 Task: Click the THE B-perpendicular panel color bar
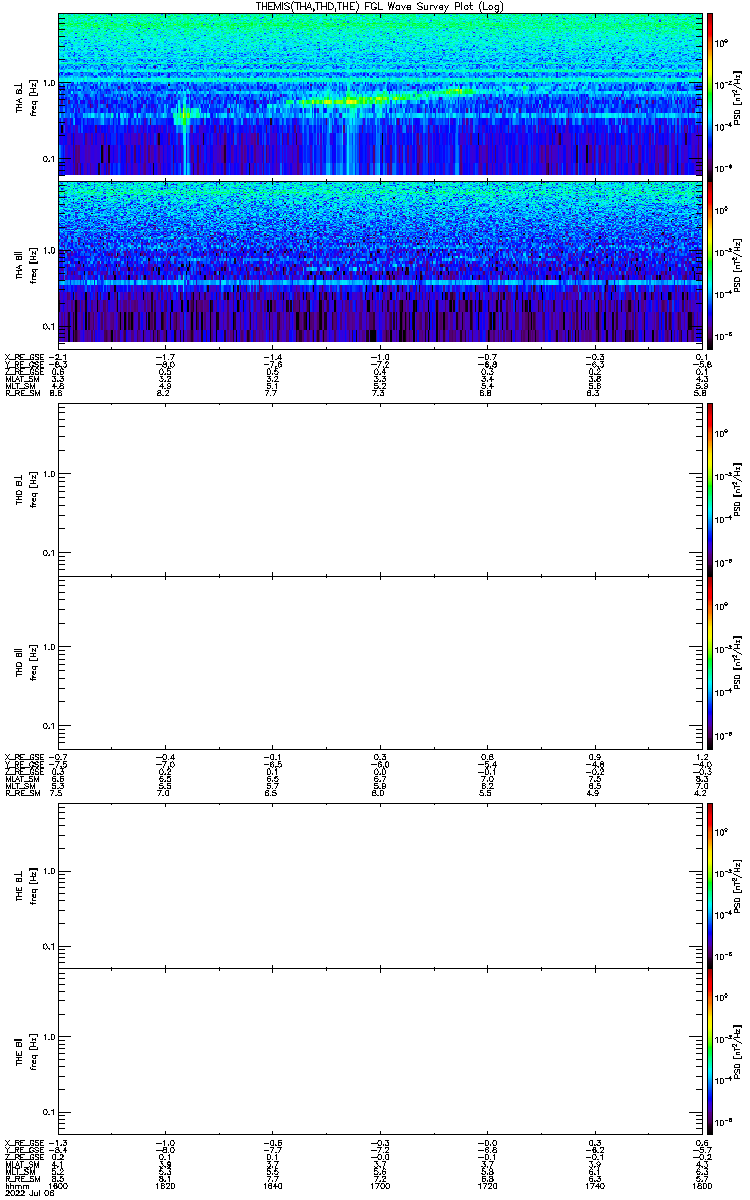coord(711,886)
